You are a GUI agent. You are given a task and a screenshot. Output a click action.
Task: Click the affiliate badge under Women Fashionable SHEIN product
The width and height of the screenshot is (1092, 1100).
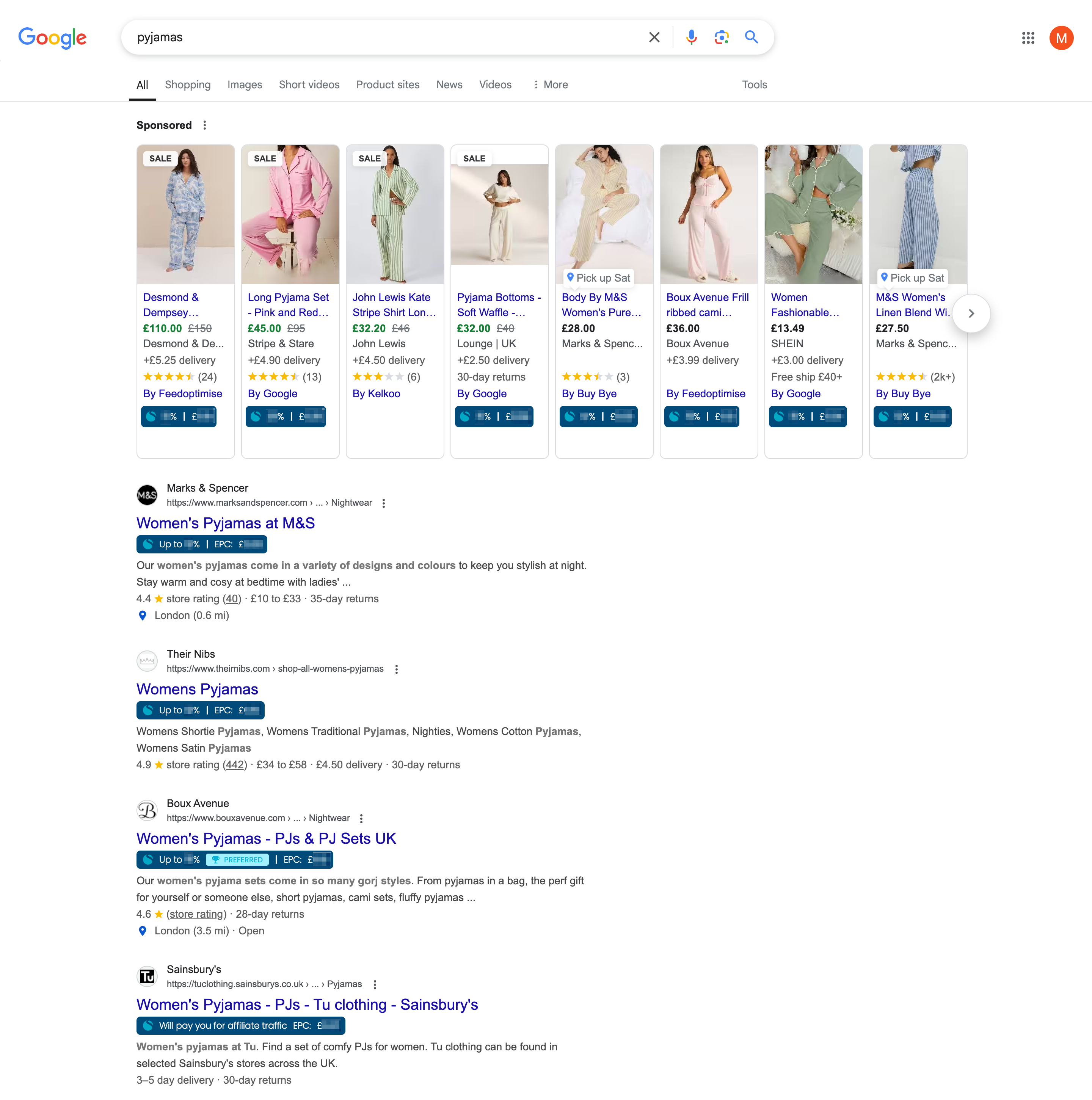point(808,417)
